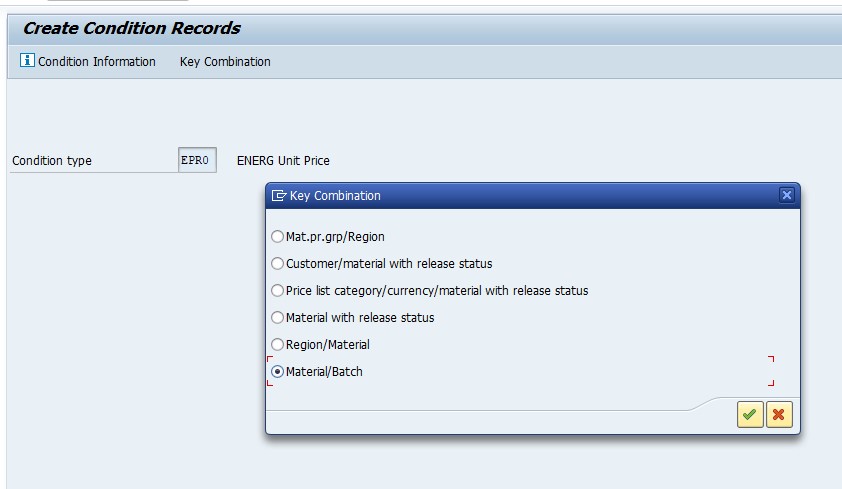Image resolution: width=842 pixels, height=489 pixels.
Task: Choose Price list category/currency/material option
Action: [277, 290]
